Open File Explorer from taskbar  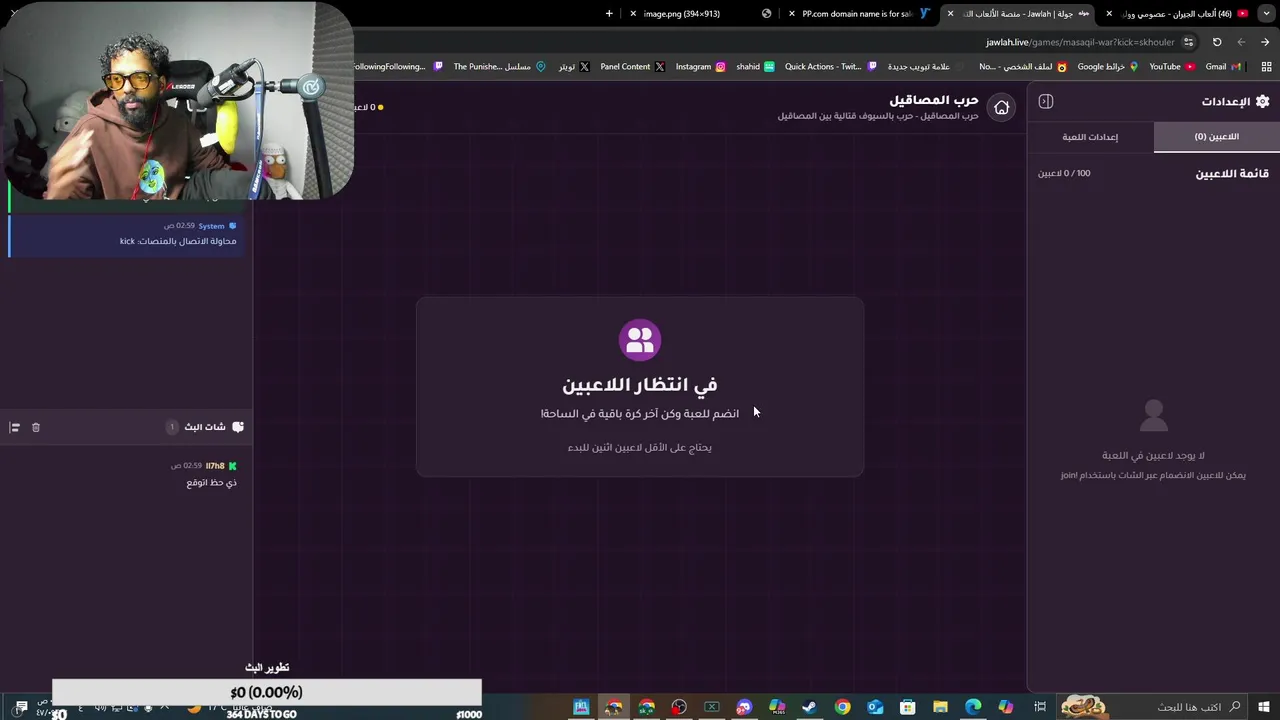pos(940,707)
